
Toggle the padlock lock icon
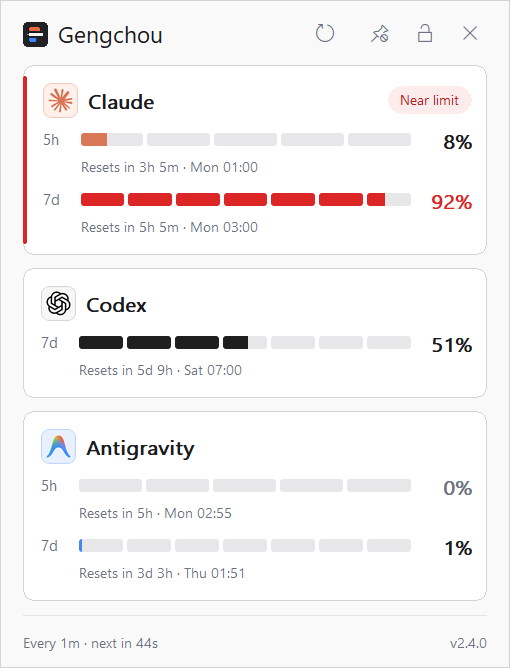click(425, 33)
